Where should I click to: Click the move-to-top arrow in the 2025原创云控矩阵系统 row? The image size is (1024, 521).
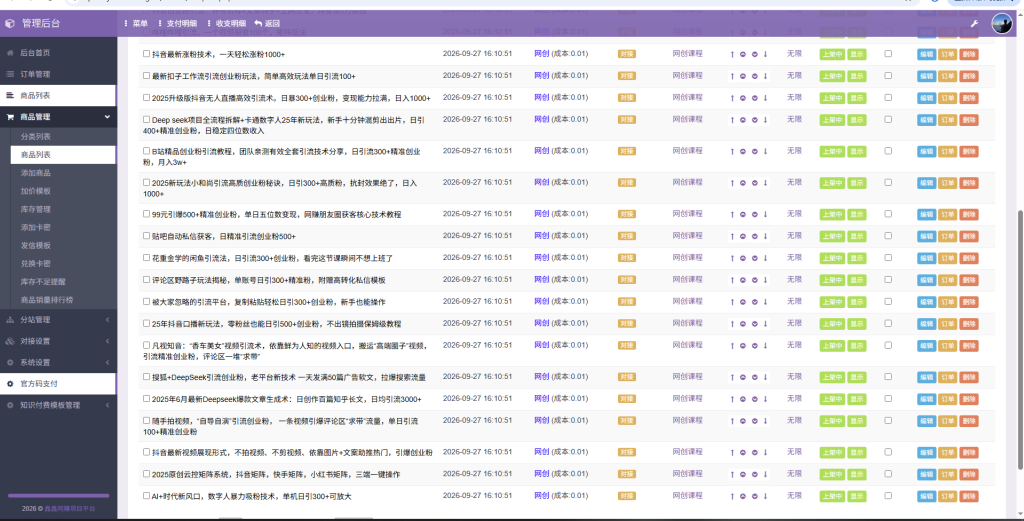click(732, 474)
